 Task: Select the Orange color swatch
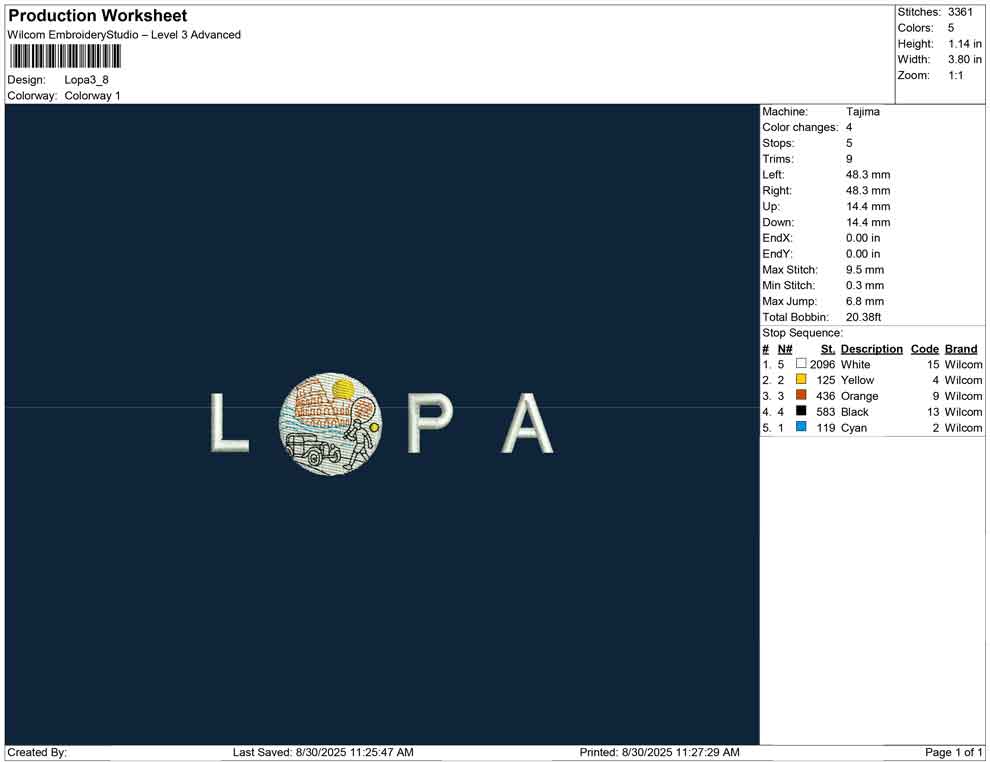point(801,396)
